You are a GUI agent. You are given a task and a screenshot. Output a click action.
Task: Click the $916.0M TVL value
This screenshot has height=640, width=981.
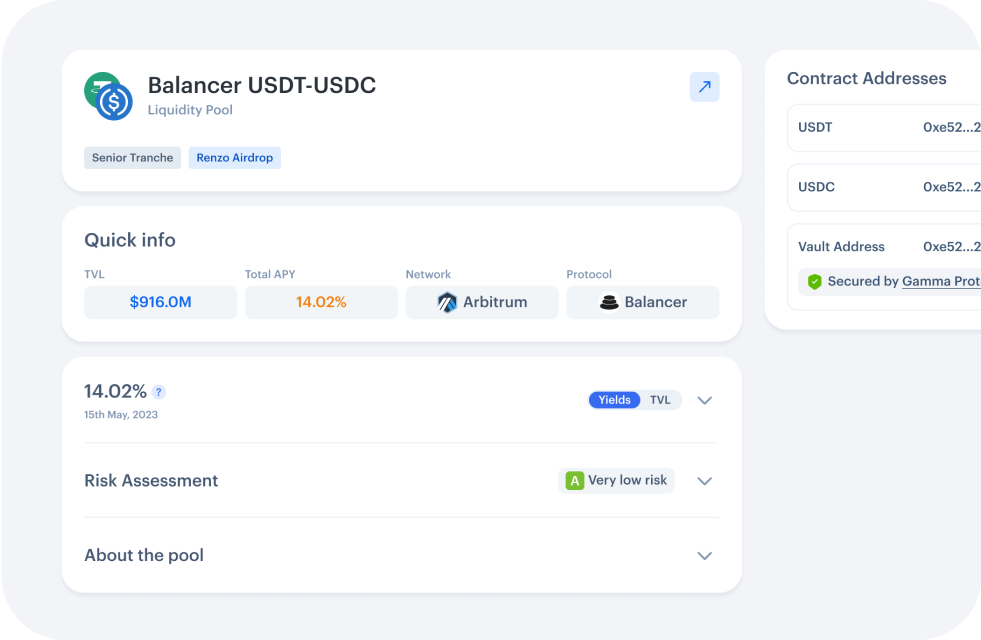(x=160, y=302)
